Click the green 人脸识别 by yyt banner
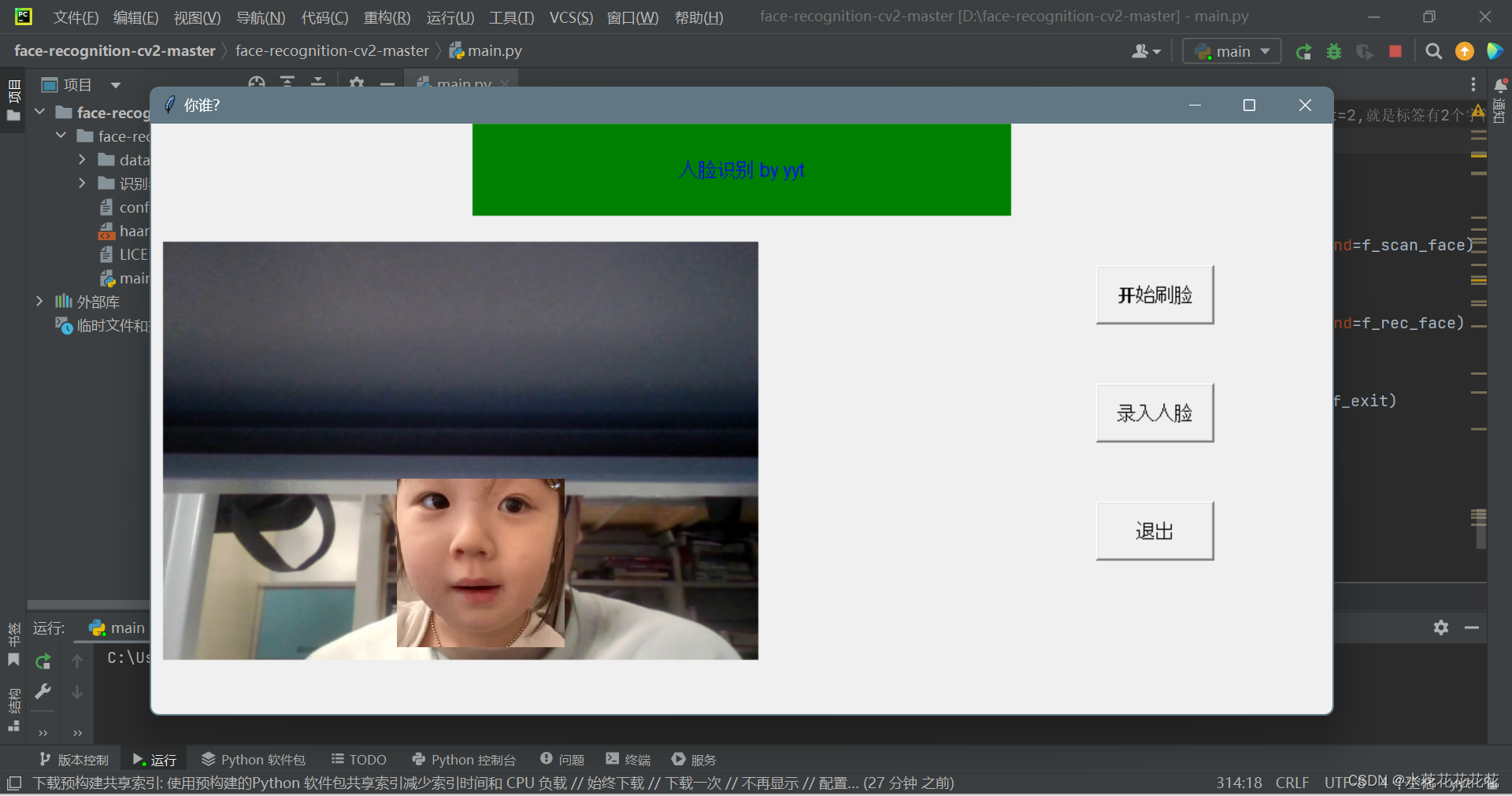The image size is (1512, 796). 741,169
